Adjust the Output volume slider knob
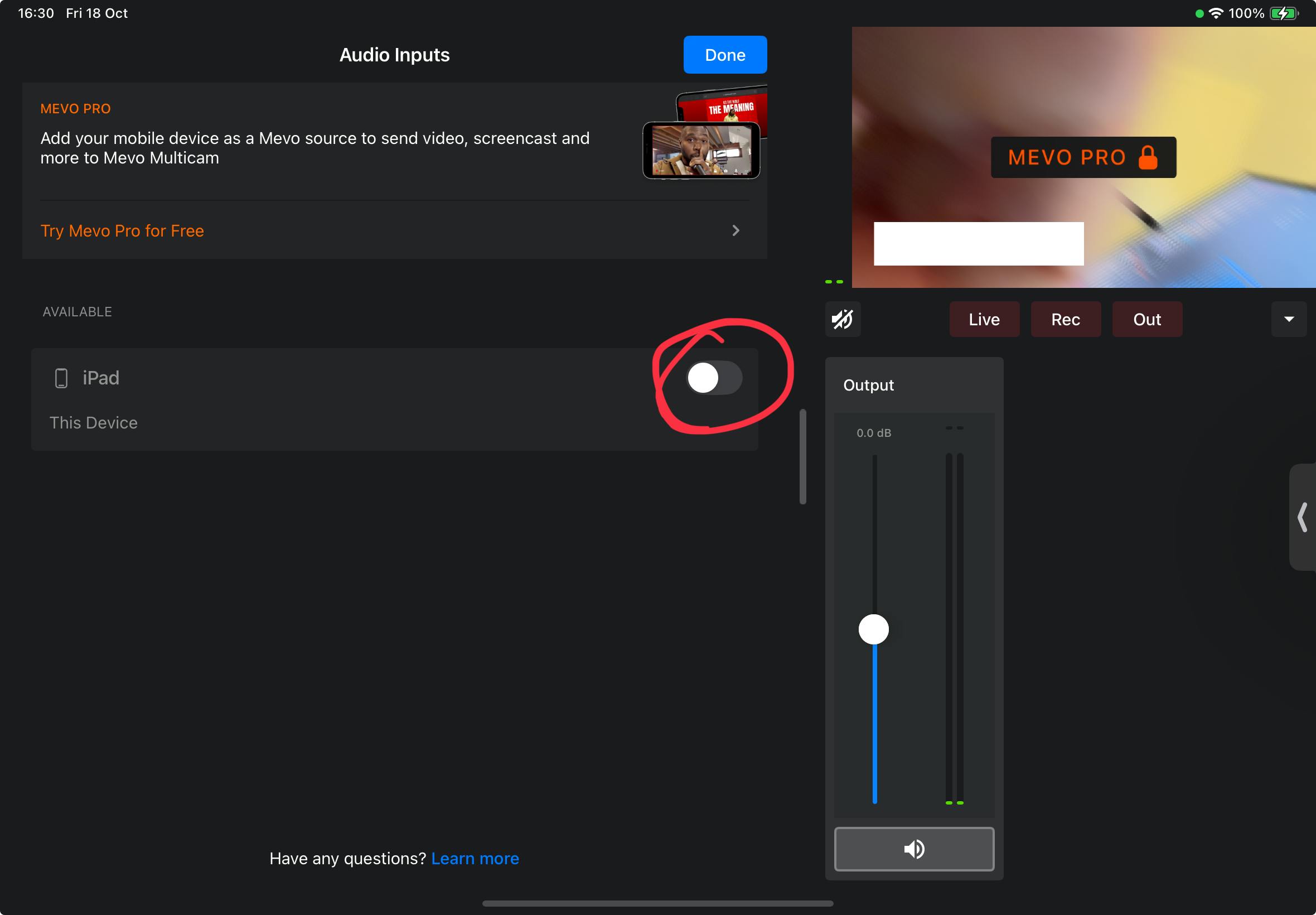Screen dimensions: 1316x915 pos(874,629)
